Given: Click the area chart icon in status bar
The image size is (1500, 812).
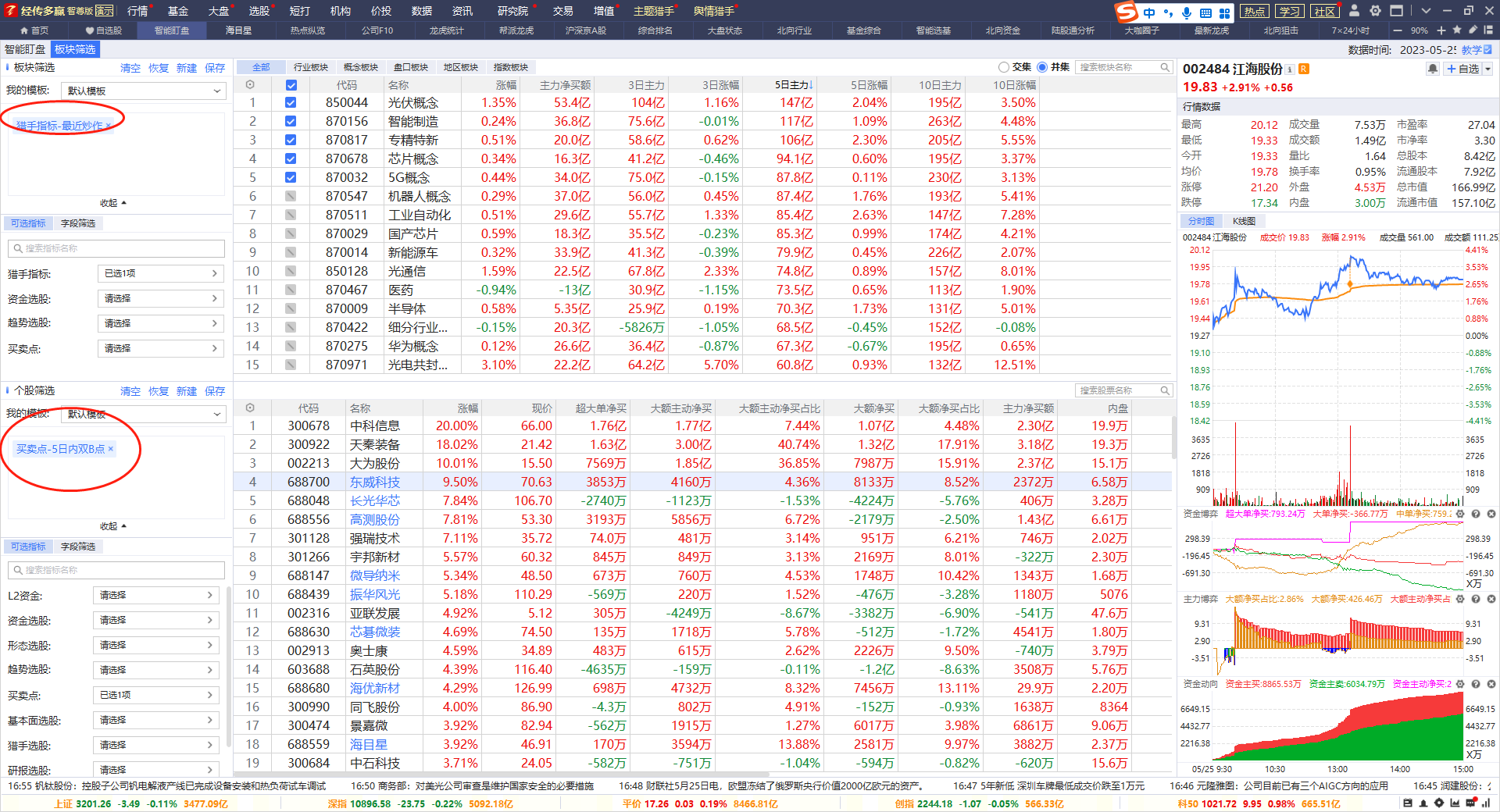Looking at the screenshot, I should click(x=1455, y=803).
